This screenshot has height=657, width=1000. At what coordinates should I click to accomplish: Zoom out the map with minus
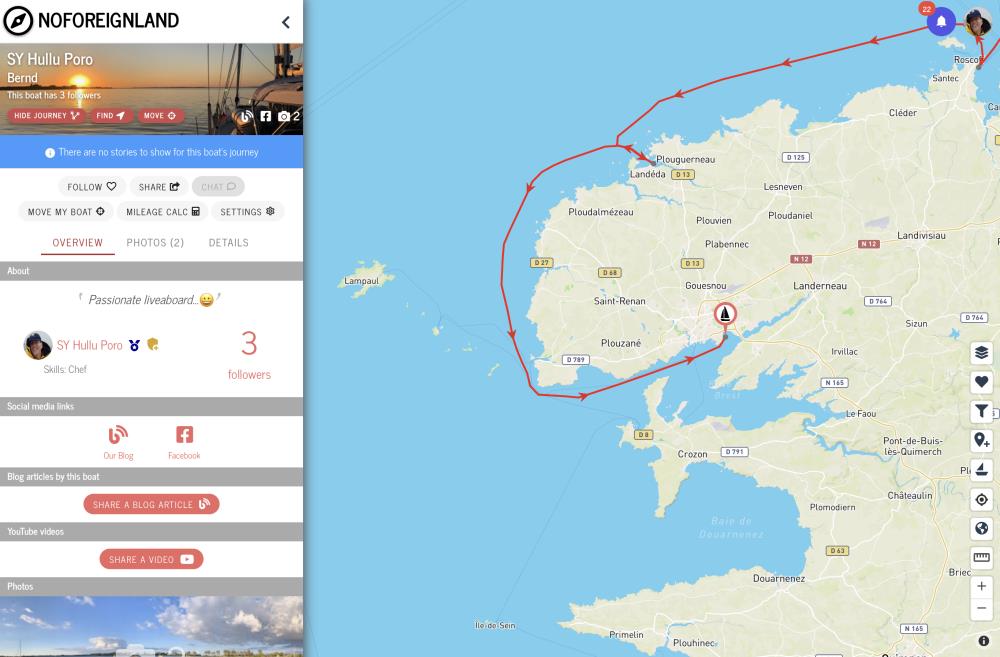[982, 609]
